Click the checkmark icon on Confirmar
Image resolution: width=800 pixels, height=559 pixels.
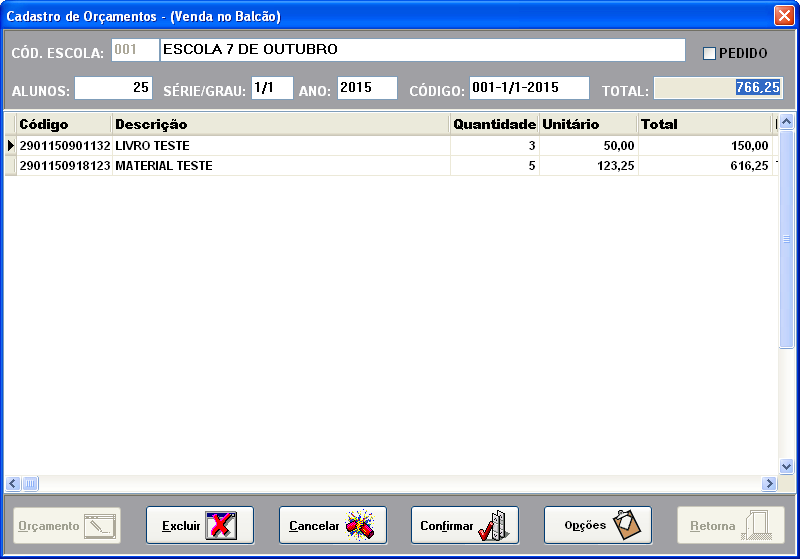(493, 525)
